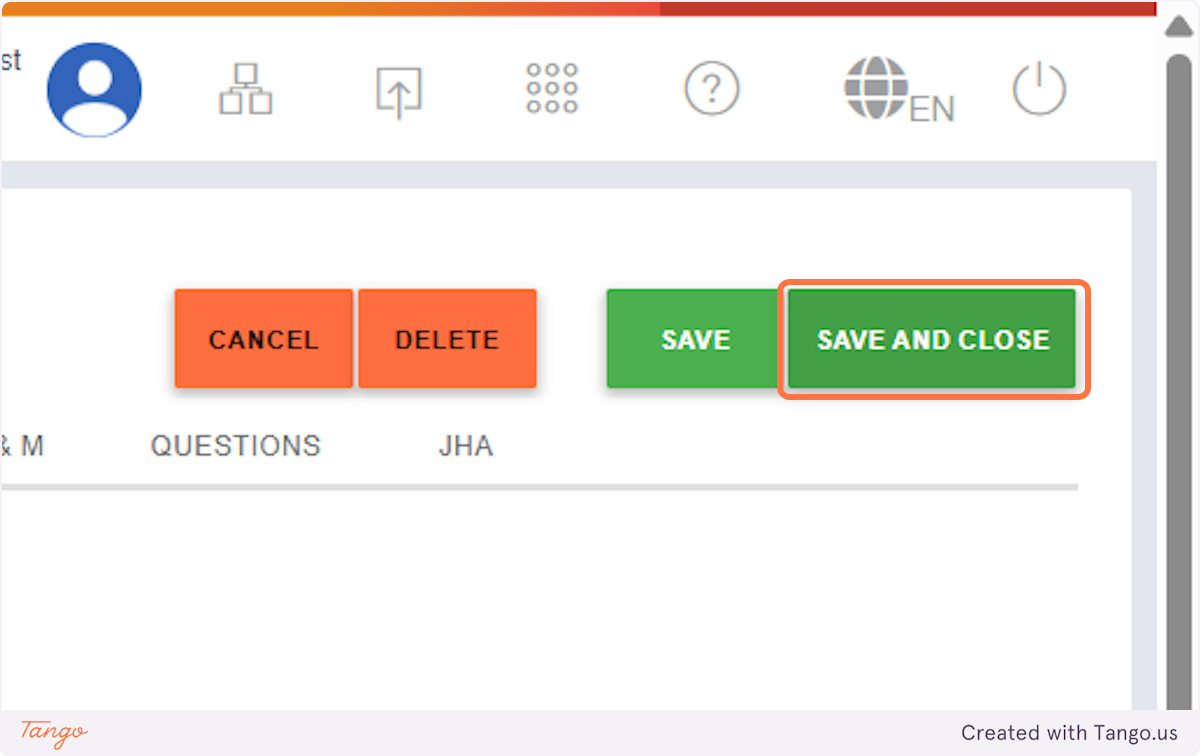The image size is (1200, 756).
Task: Open help via the question mark icon
Action: [x=711, y=90]
